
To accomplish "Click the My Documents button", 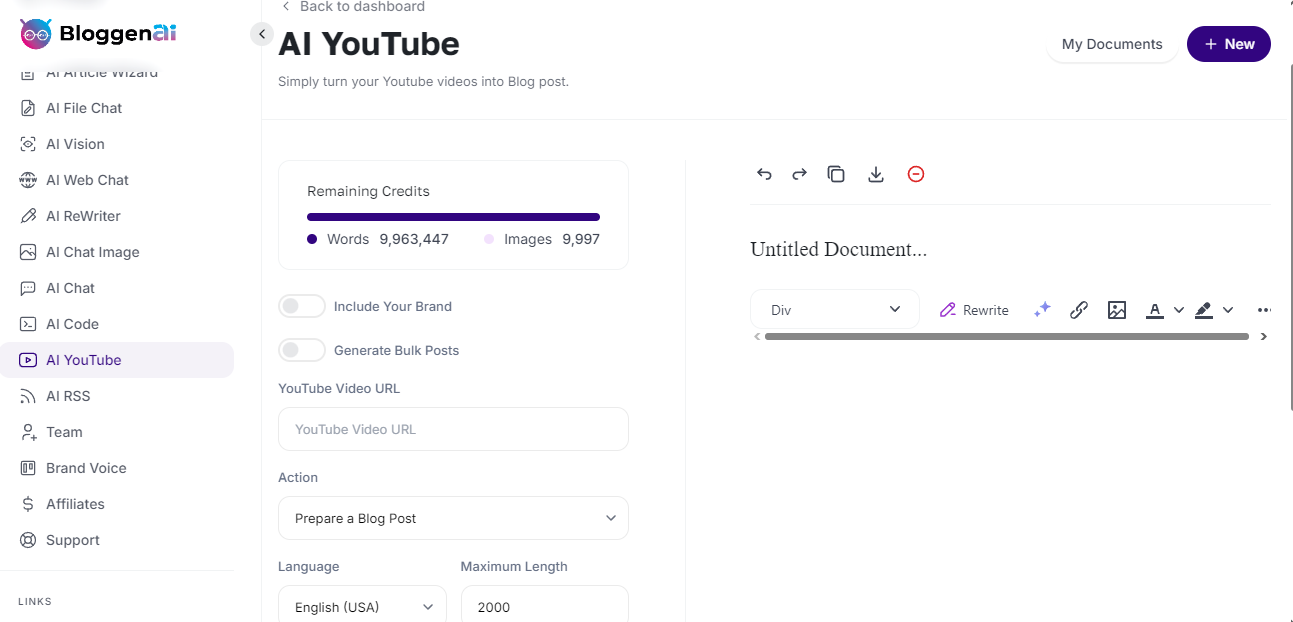I will 1112,44.
